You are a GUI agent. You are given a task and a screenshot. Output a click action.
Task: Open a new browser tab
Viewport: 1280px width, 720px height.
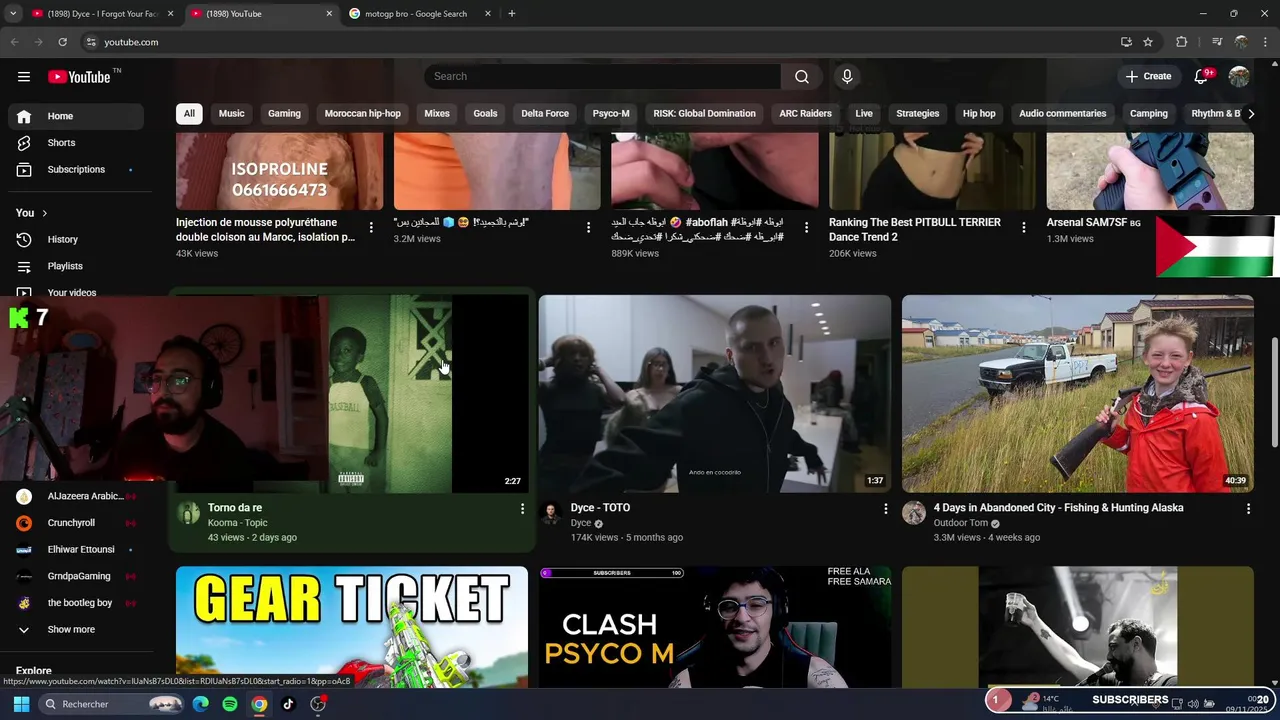click(511, 14)
